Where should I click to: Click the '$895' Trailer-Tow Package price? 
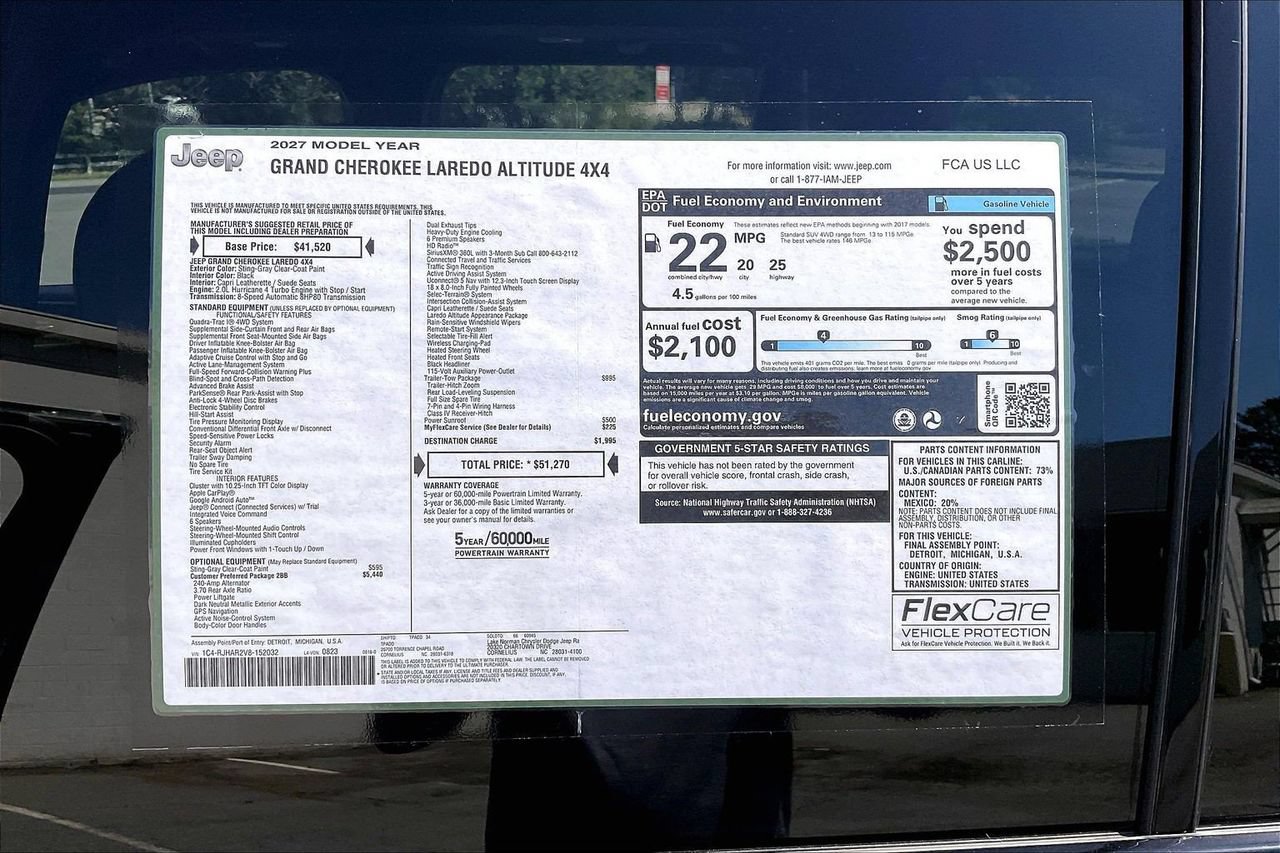608,378
